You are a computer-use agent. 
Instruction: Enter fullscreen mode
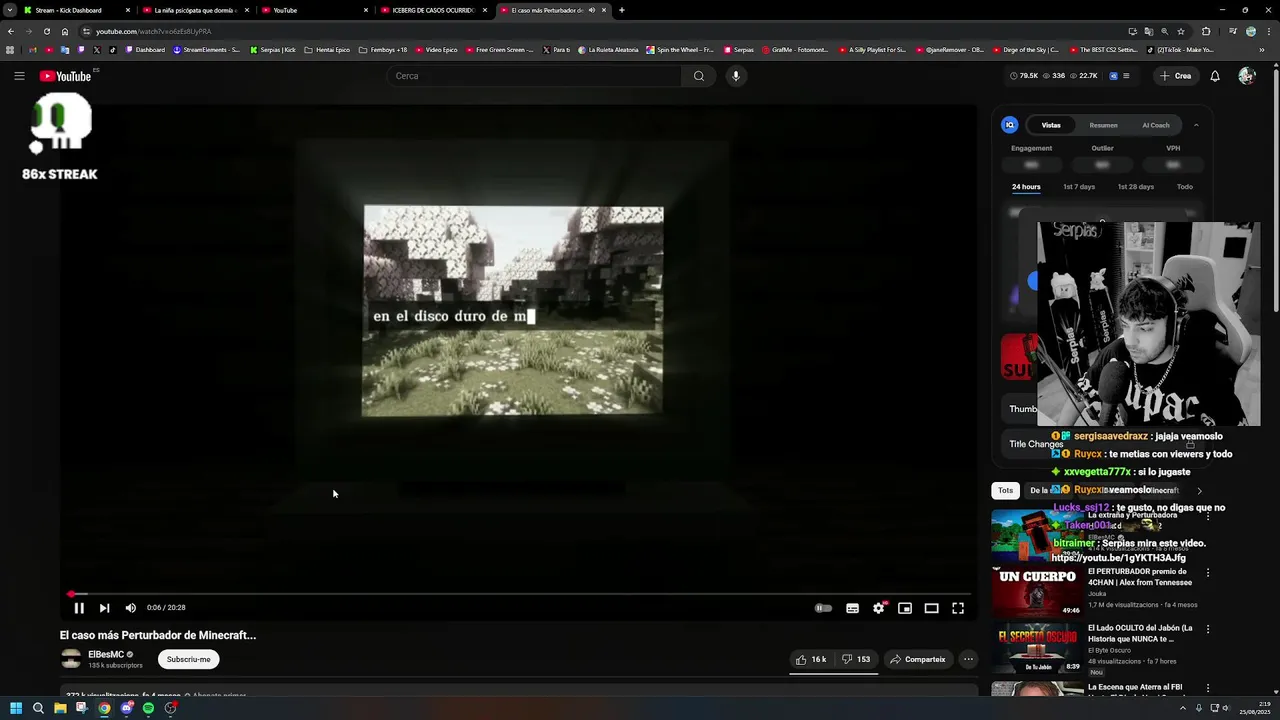[958, 608]
